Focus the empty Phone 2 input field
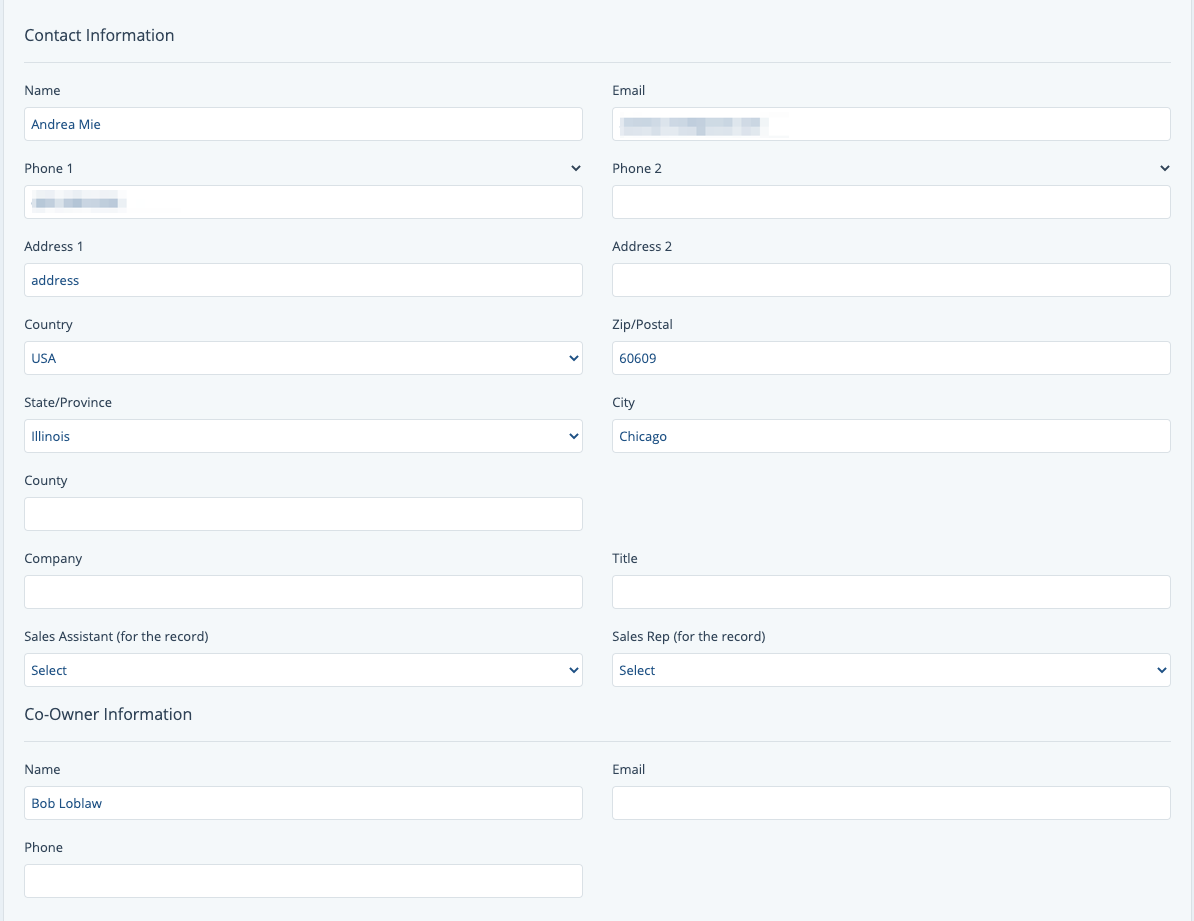The width and height of the screenshot is (1194, 921). [890, 202]
